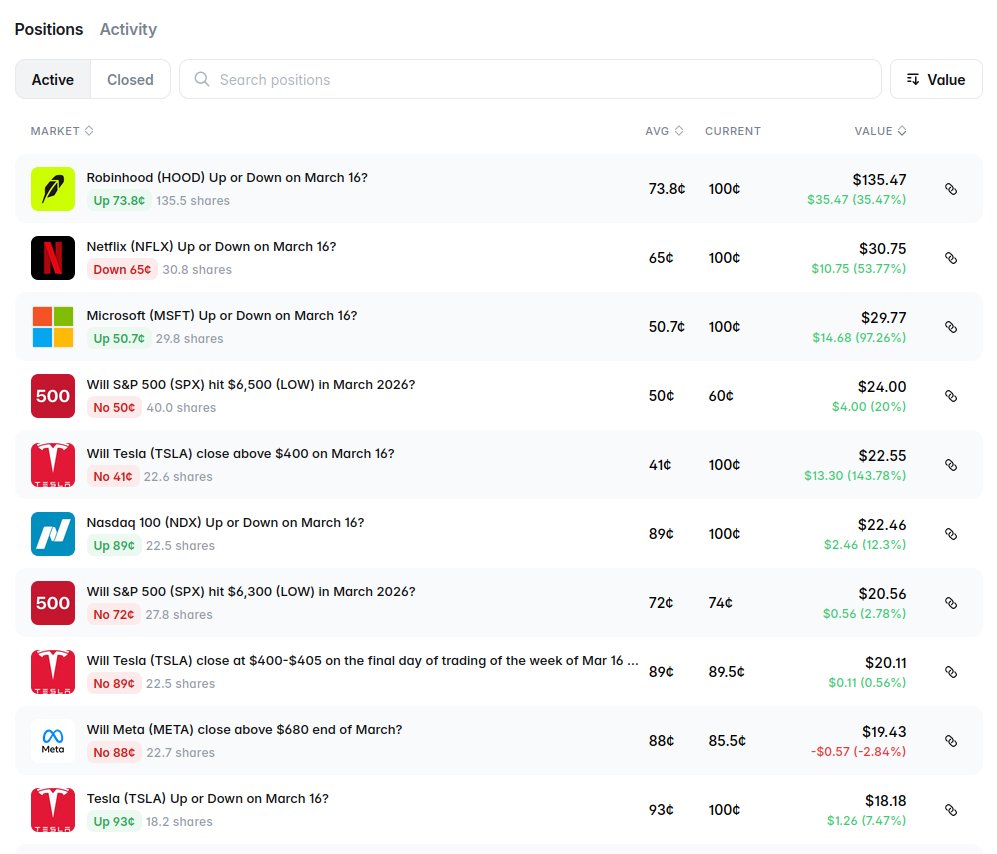Sort by the VALUE column header
This screenshot has height=854, width=997.
(x=880, y=131)
